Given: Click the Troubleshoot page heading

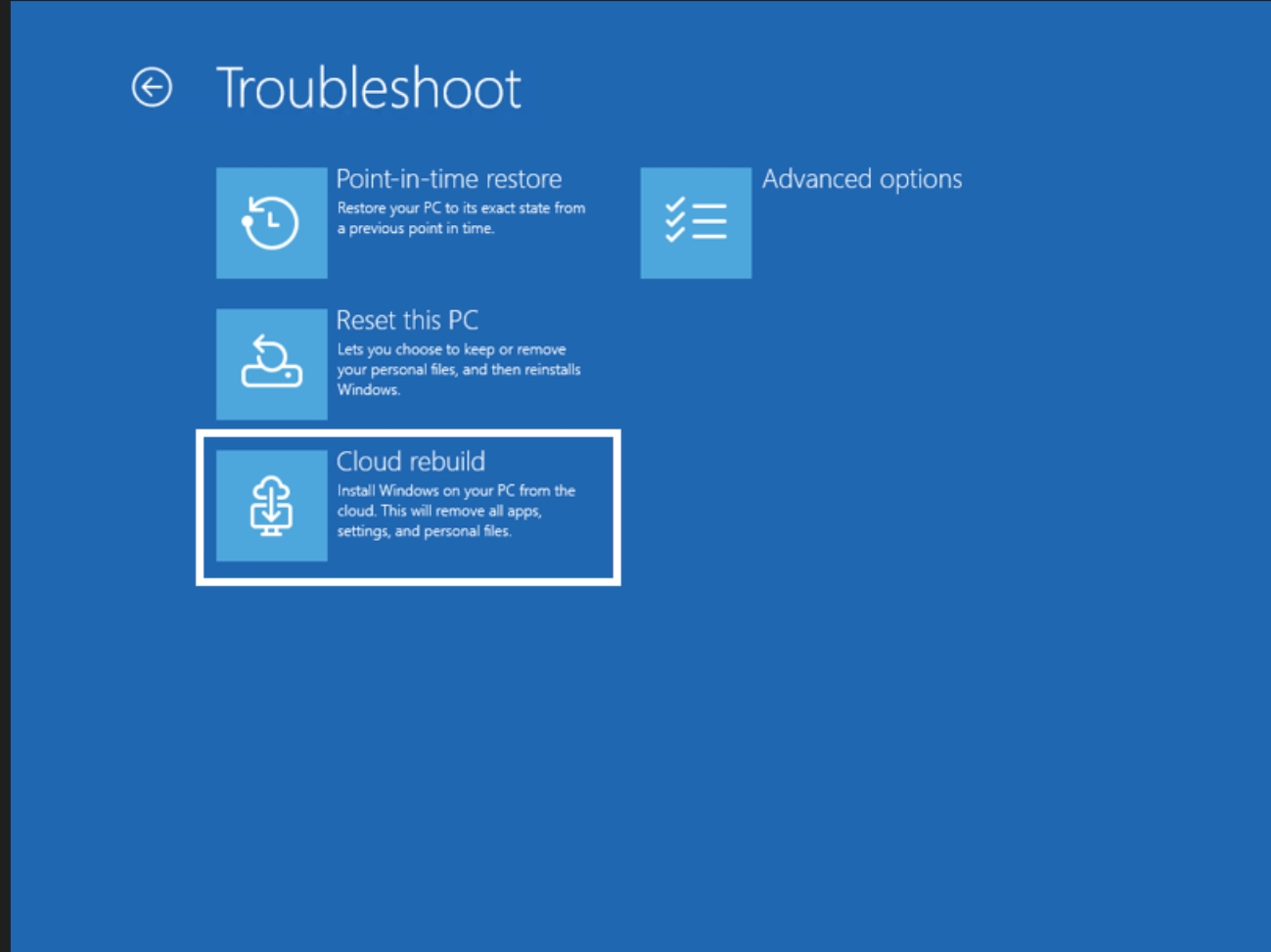Looking at the screenshot, I should click(x=369, y=88).
